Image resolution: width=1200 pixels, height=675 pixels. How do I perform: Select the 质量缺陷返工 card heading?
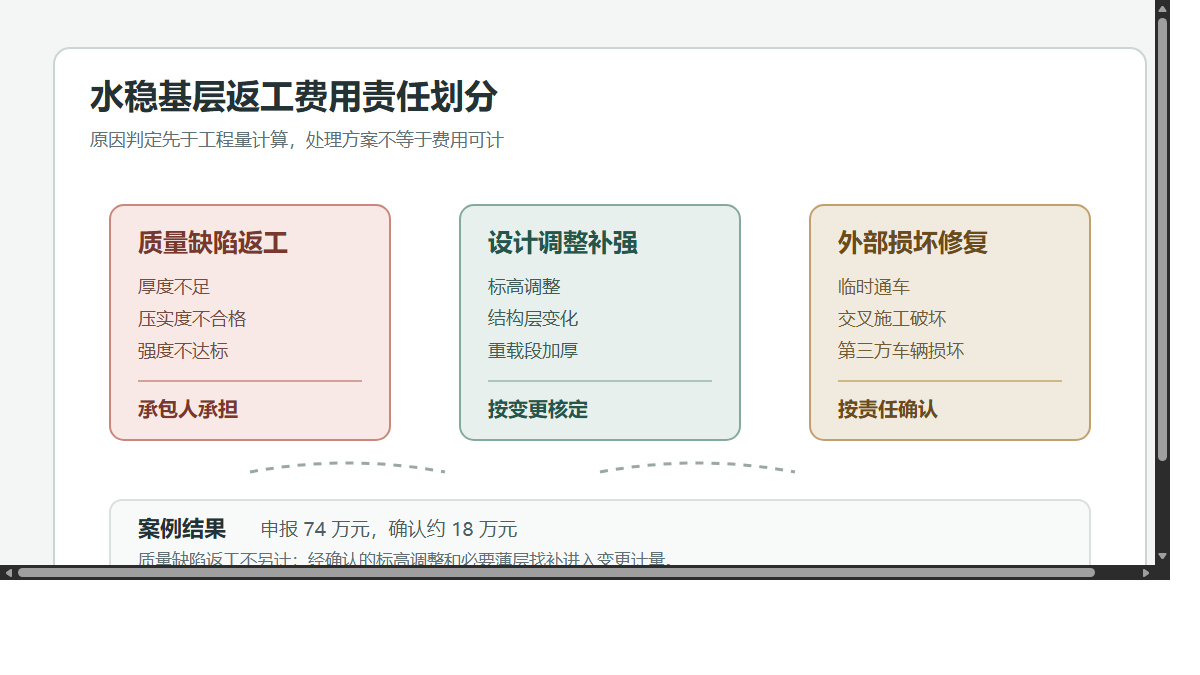[x=213, y=243]
